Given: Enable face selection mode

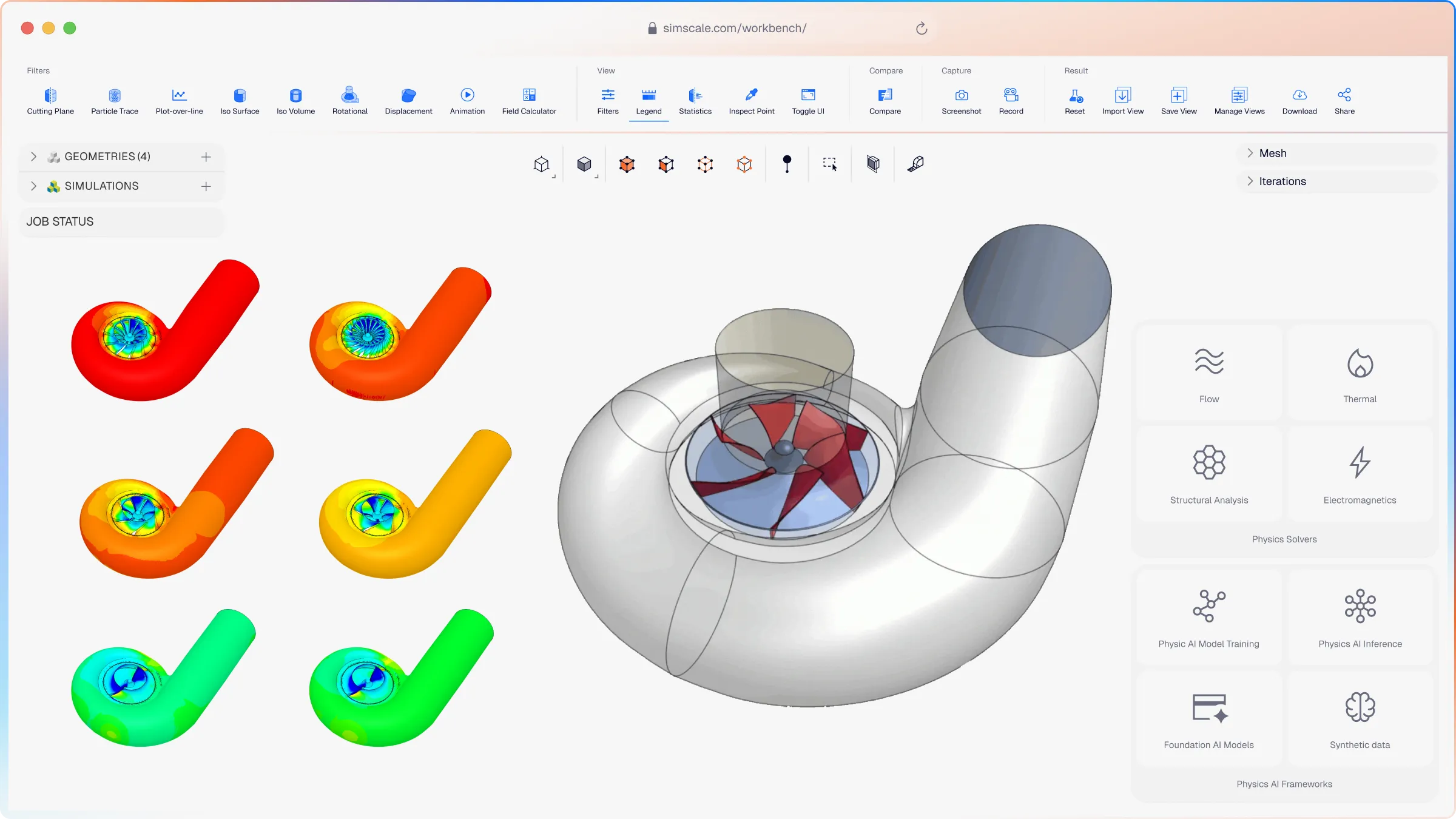Looking at the screenshot, I should click(x=666, y=164).
